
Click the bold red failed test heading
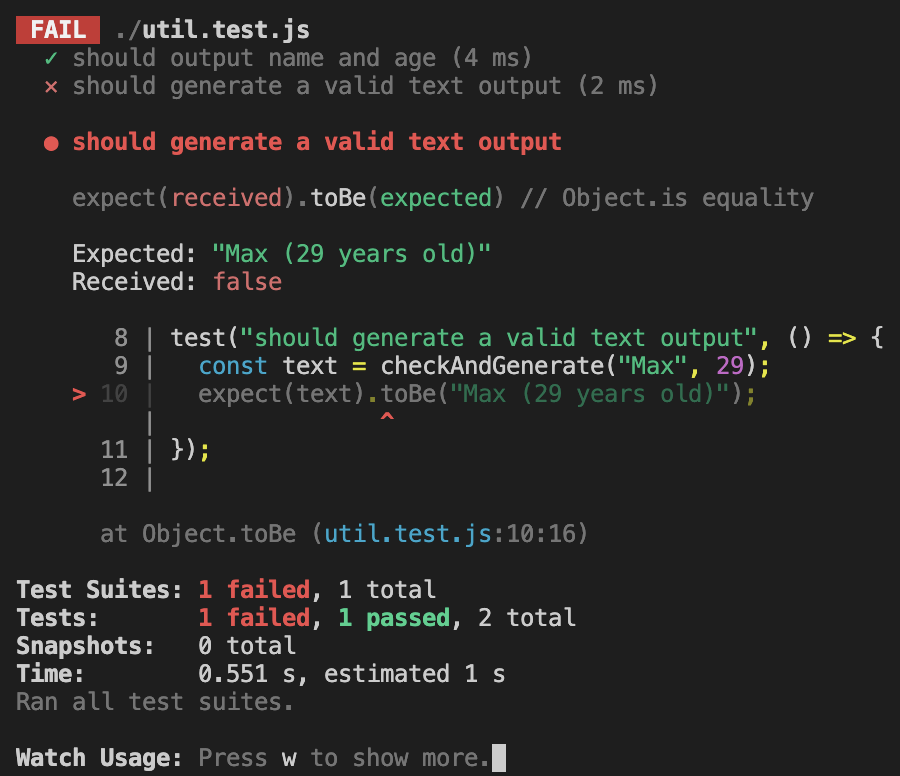point(317,142)
